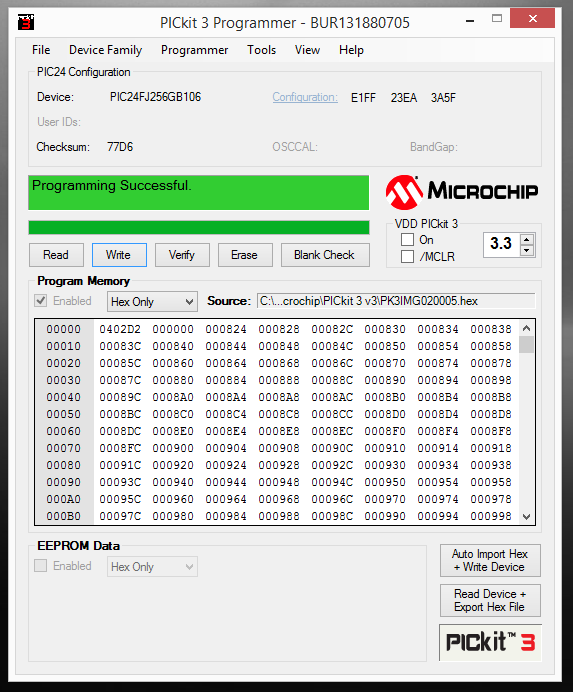
Task: Open the Tools menu
Action: 261,50
